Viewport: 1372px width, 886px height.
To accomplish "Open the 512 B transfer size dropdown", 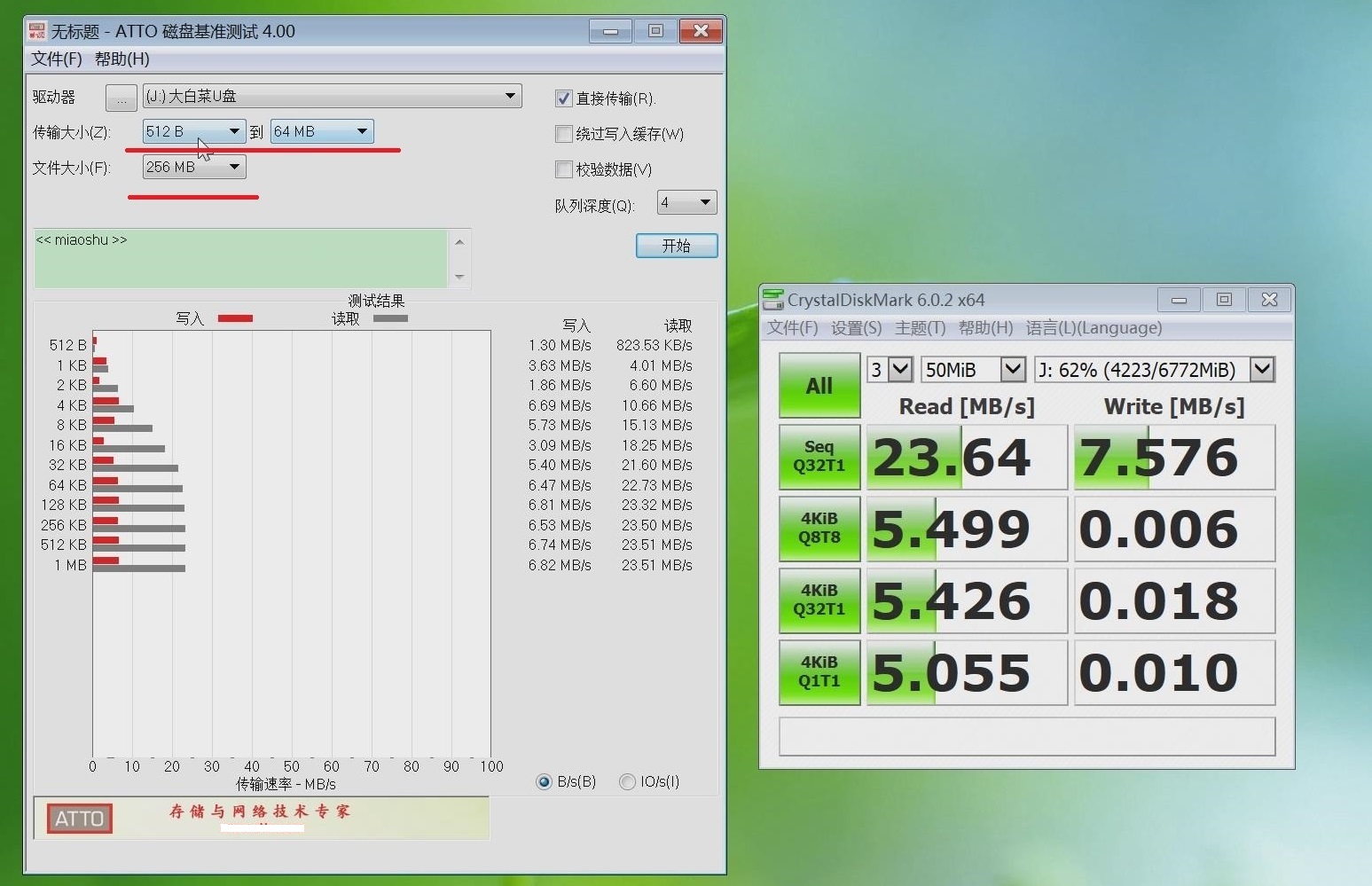I will point(194,131).
